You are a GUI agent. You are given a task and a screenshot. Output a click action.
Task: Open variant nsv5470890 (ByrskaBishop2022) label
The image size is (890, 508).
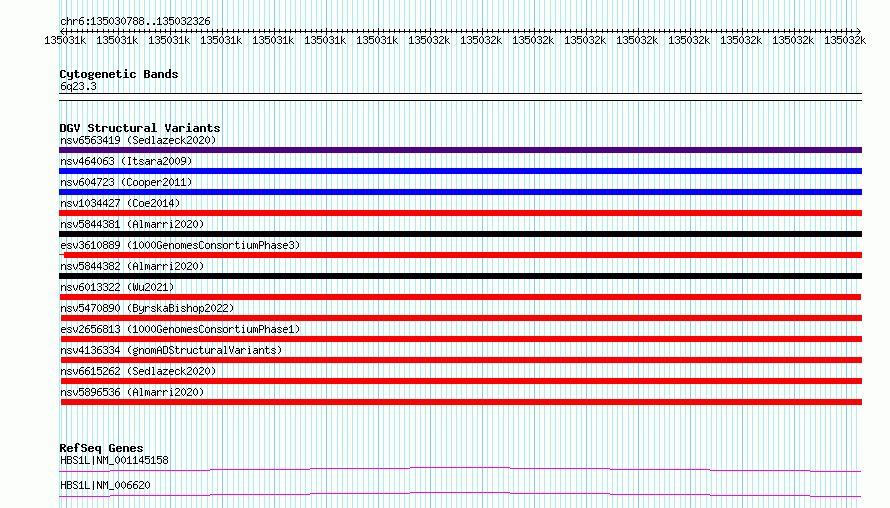pyautogui.click(x=147, y=308)
